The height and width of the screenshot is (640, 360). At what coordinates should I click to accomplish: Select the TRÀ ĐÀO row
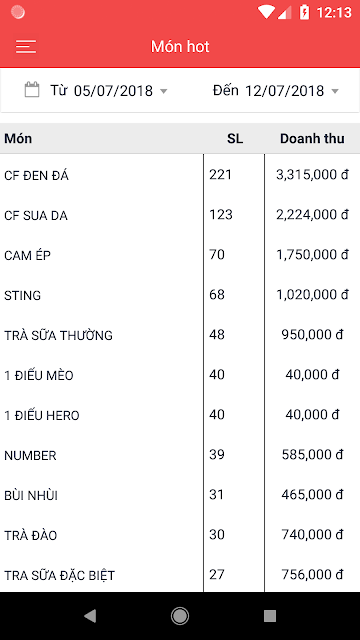coord(180,535)
